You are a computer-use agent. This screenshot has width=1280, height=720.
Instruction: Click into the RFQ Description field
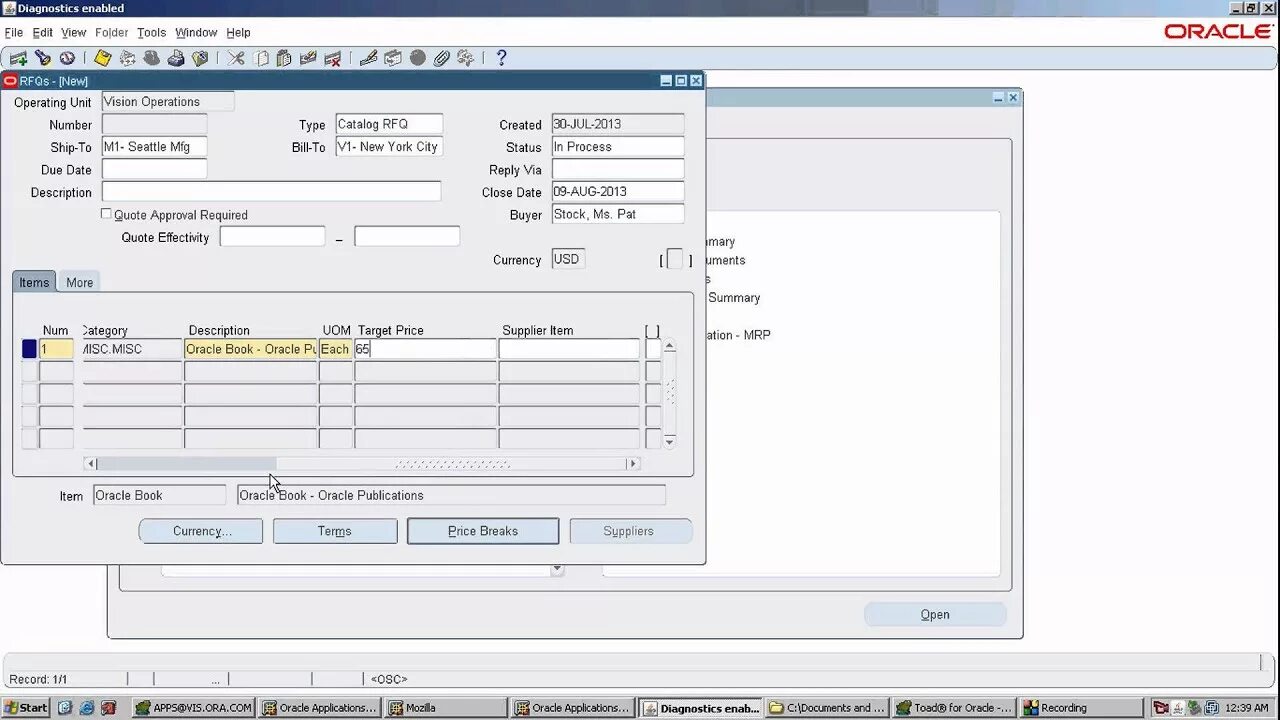tap(271, 191)
